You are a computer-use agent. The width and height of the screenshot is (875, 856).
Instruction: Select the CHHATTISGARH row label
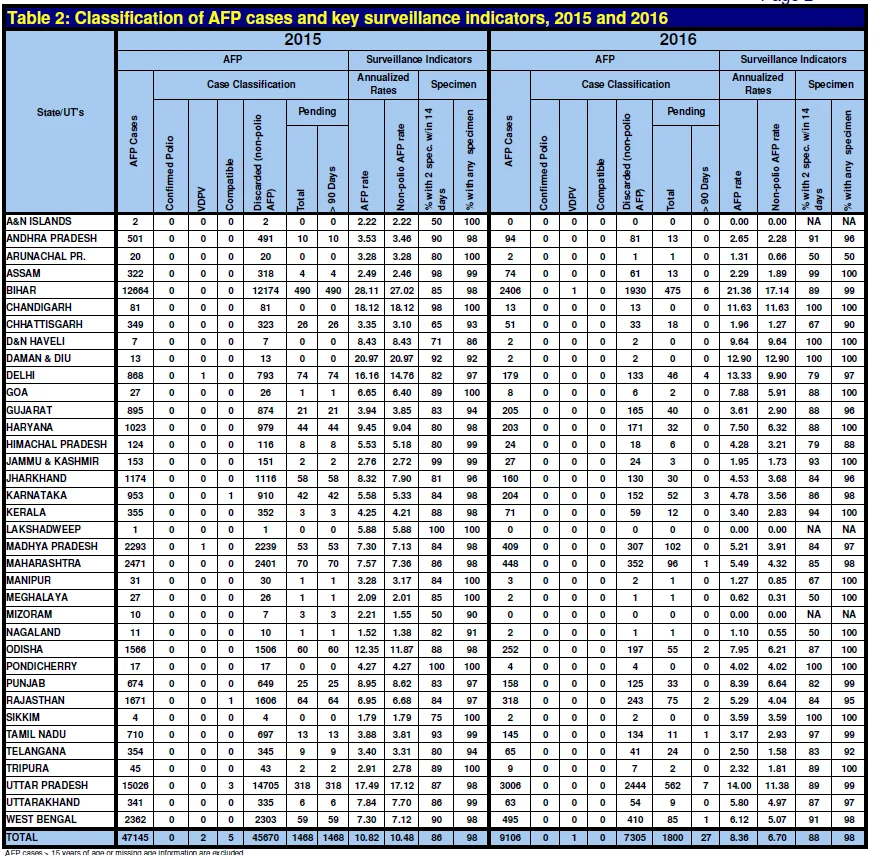(x=44, y=325)
